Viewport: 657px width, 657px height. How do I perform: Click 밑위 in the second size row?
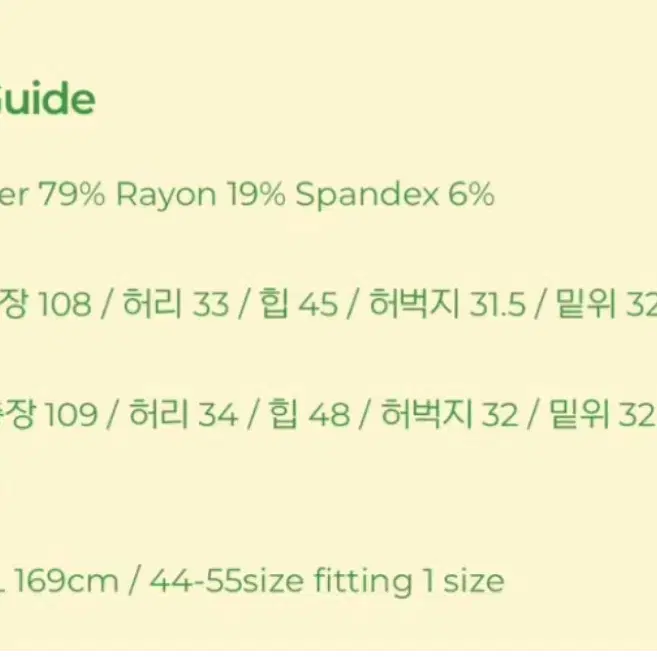[579, 414]
